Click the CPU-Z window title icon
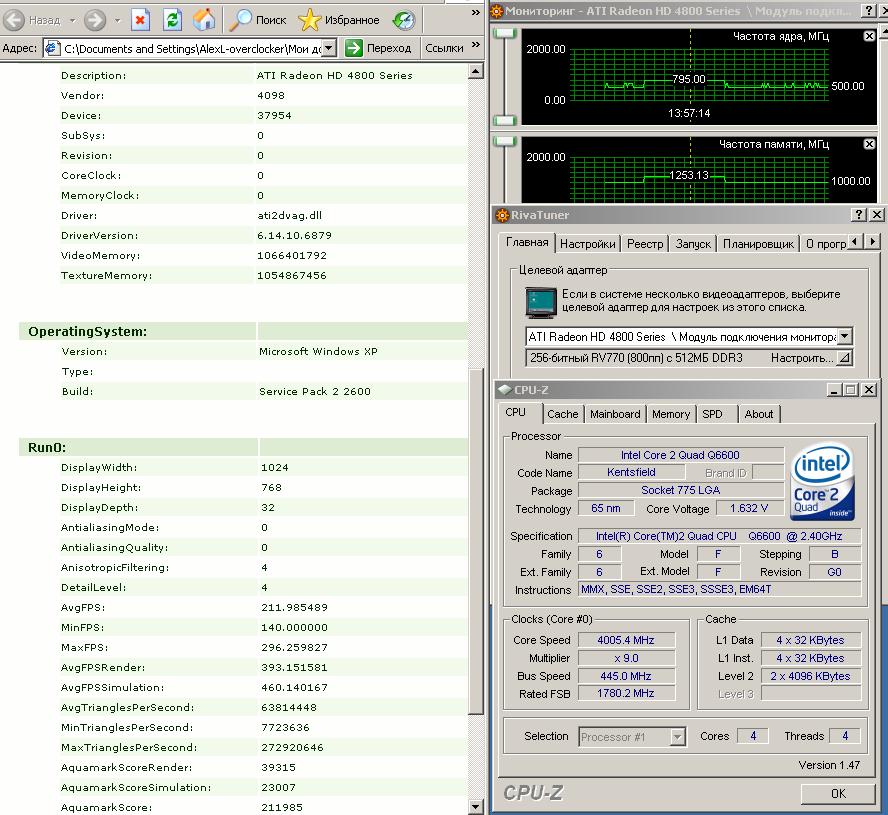 coord(505,390)
